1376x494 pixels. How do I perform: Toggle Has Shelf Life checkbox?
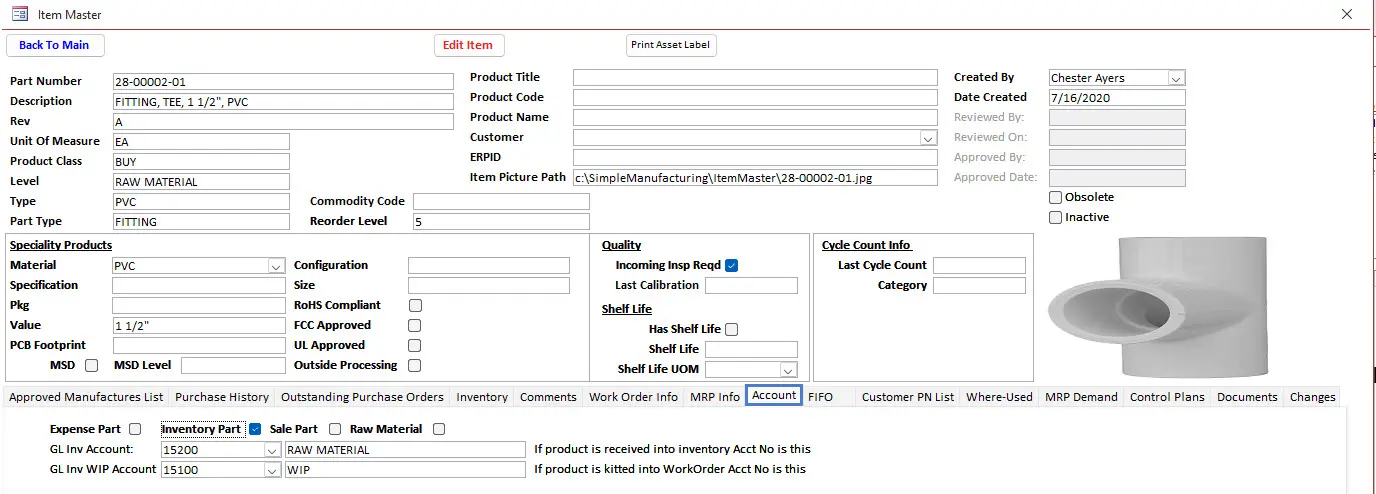coord(731,330)
